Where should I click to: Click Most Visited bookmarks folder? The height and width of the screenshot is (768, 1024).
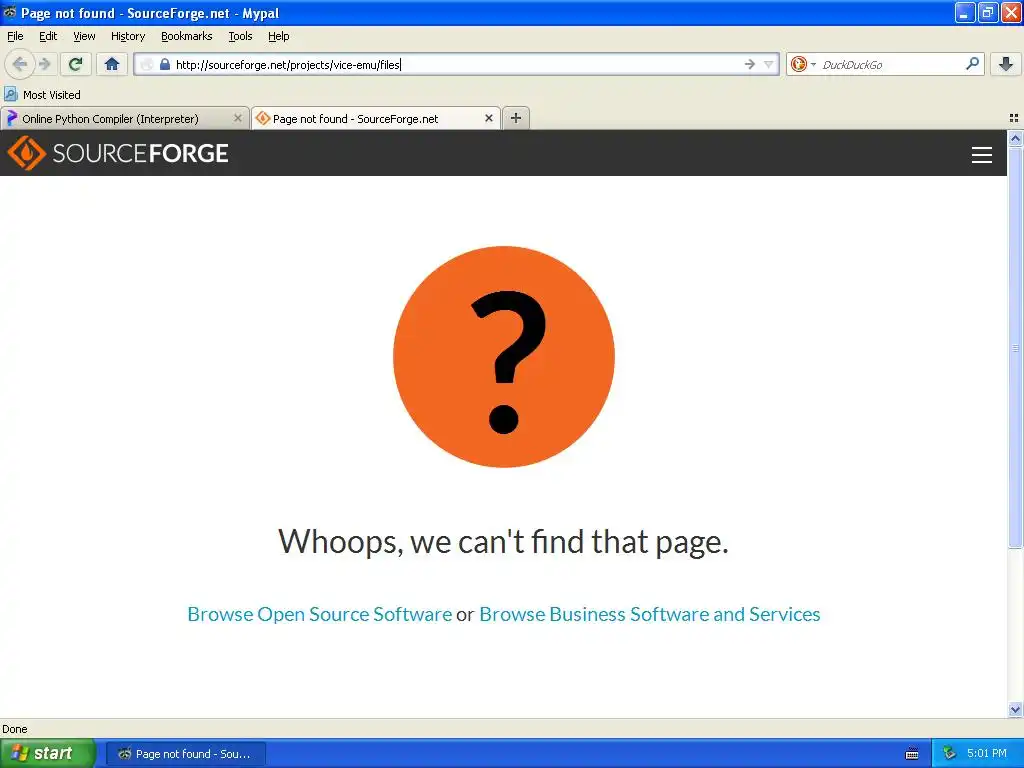pyautogui.click(x=43, y=95)
